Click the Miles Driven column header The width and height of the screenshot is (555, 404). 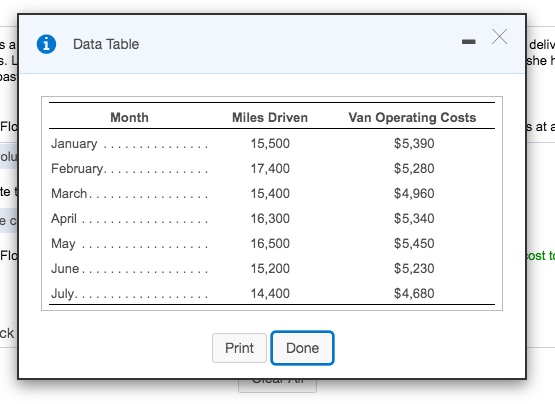[270, 118]
